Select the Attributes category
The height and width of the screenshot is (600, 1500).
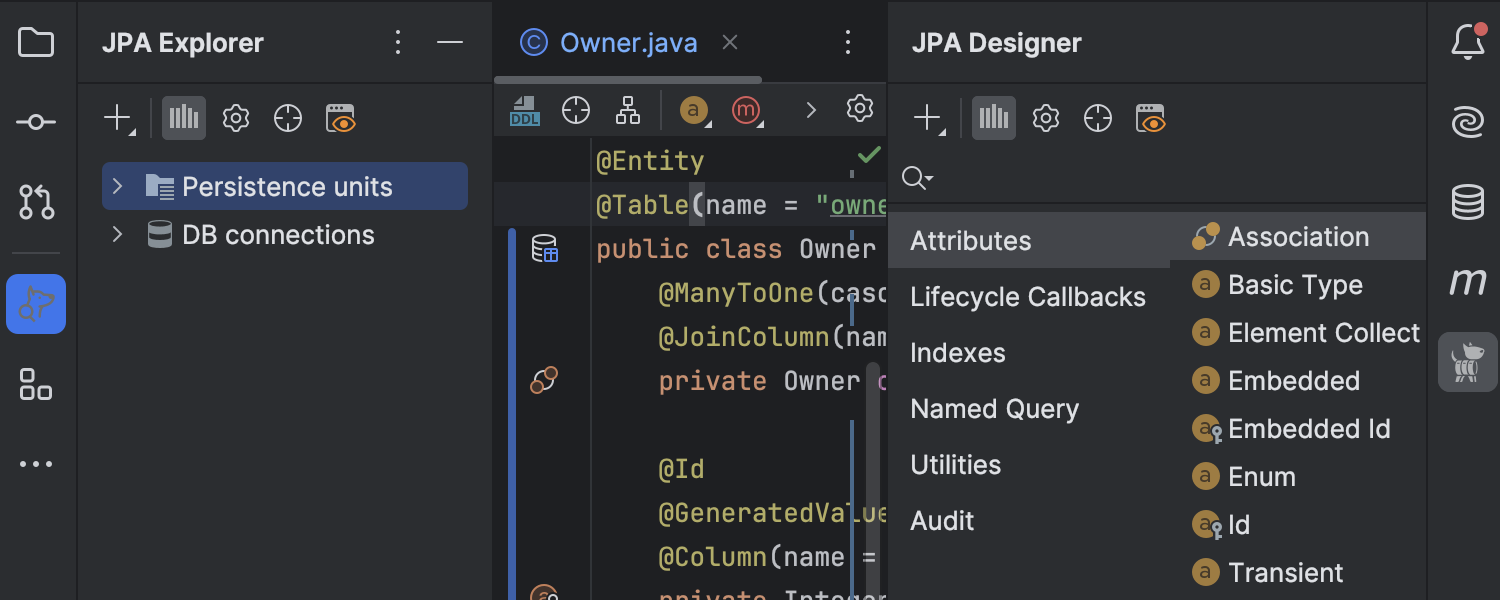tap(1029, 240)
